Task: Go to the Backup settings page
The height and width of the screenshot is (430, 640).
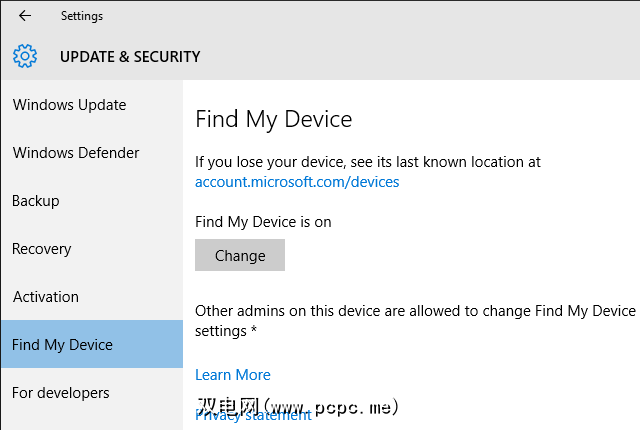Action: (x=36, y=201)
